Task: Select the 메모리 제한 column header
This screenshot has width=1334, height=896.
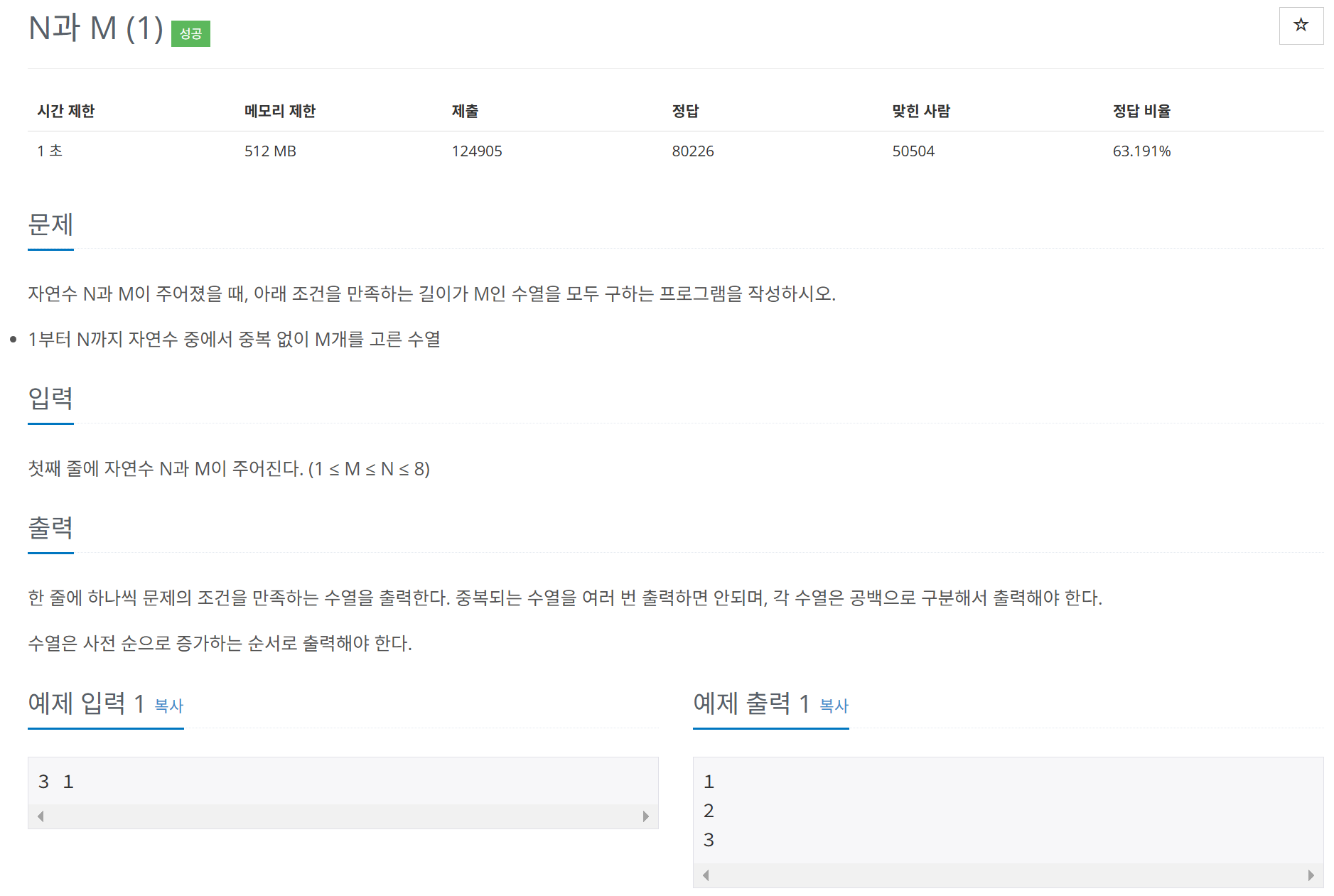Action: pos(279,110)
